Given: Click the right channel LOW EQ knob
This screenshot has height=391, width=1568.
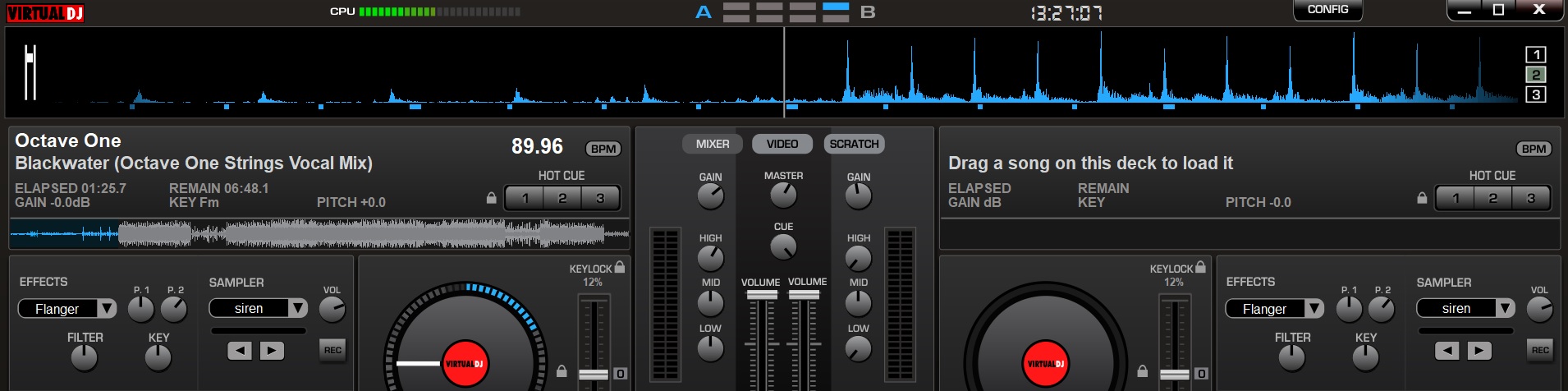Looking at the screenshot, I should (858, 348).
